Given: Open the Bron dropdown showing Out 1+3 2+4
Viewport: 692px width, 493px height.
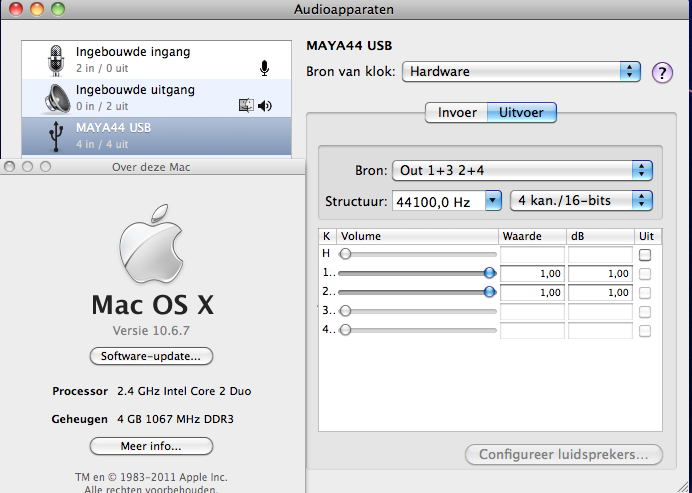Looking at the screenshot, I should 523,170.
